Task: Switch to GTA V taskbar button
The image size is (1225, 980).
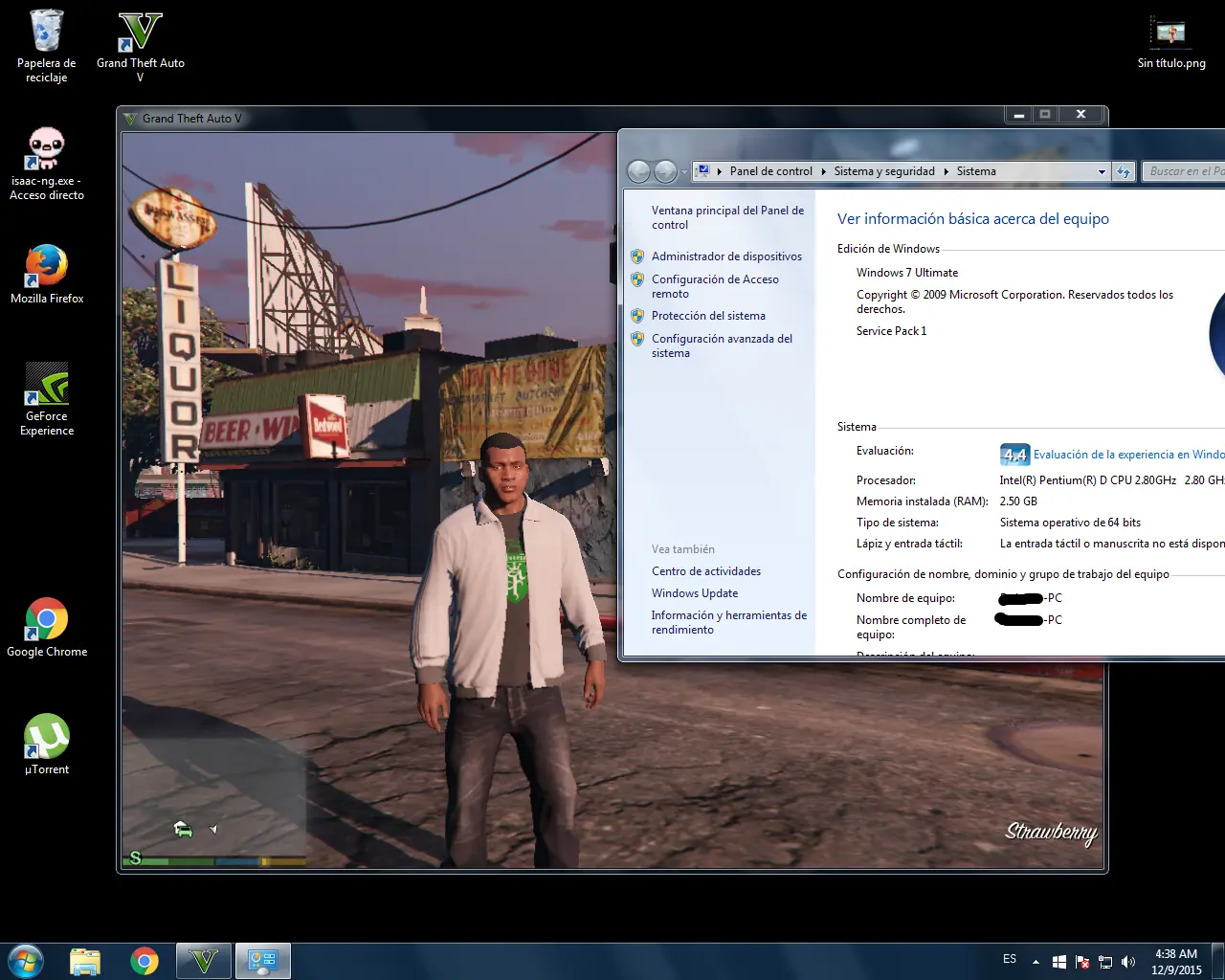Action: point(204,961)
